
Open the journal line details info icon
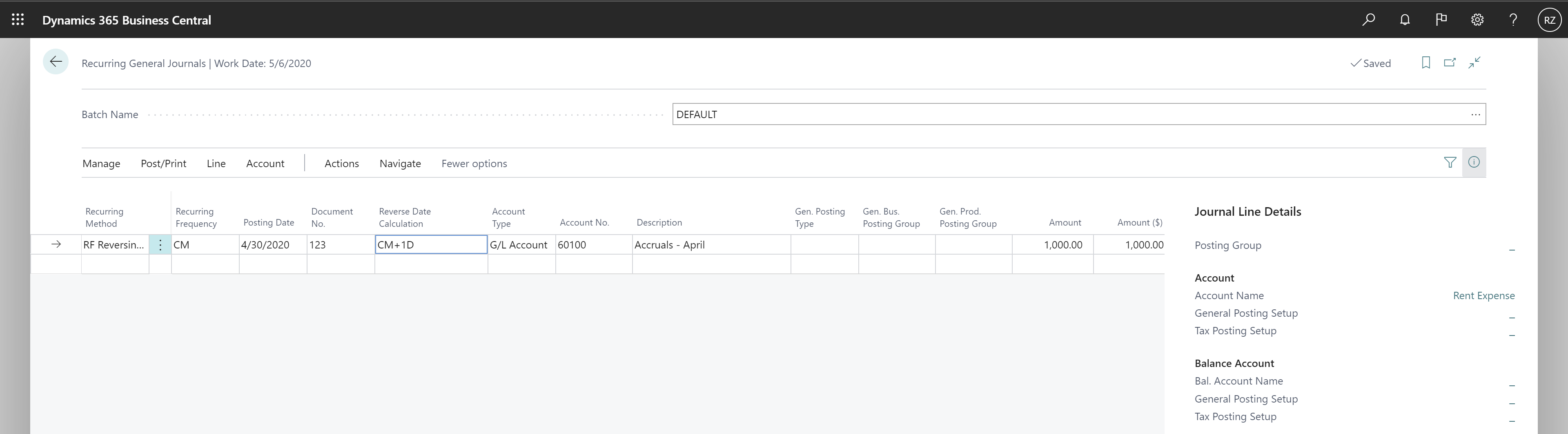click(1474, 162)
